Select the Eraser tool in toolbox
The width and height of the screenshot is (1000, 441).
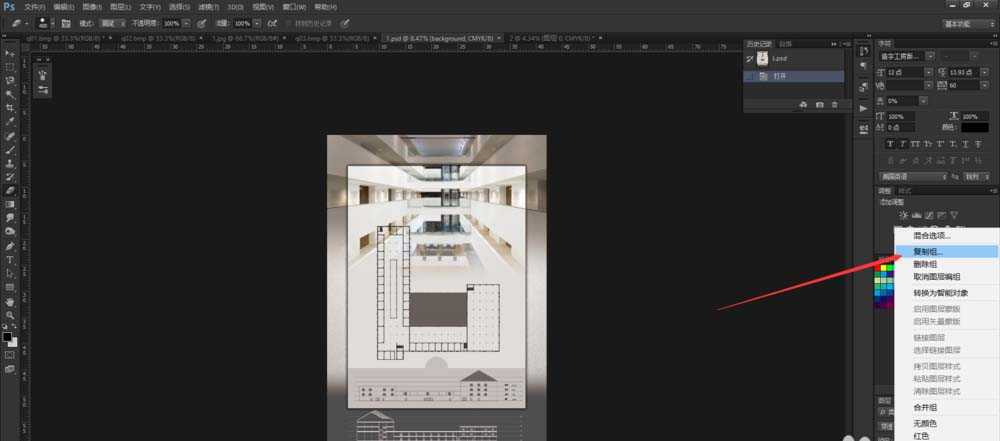(x=10, y=190)
